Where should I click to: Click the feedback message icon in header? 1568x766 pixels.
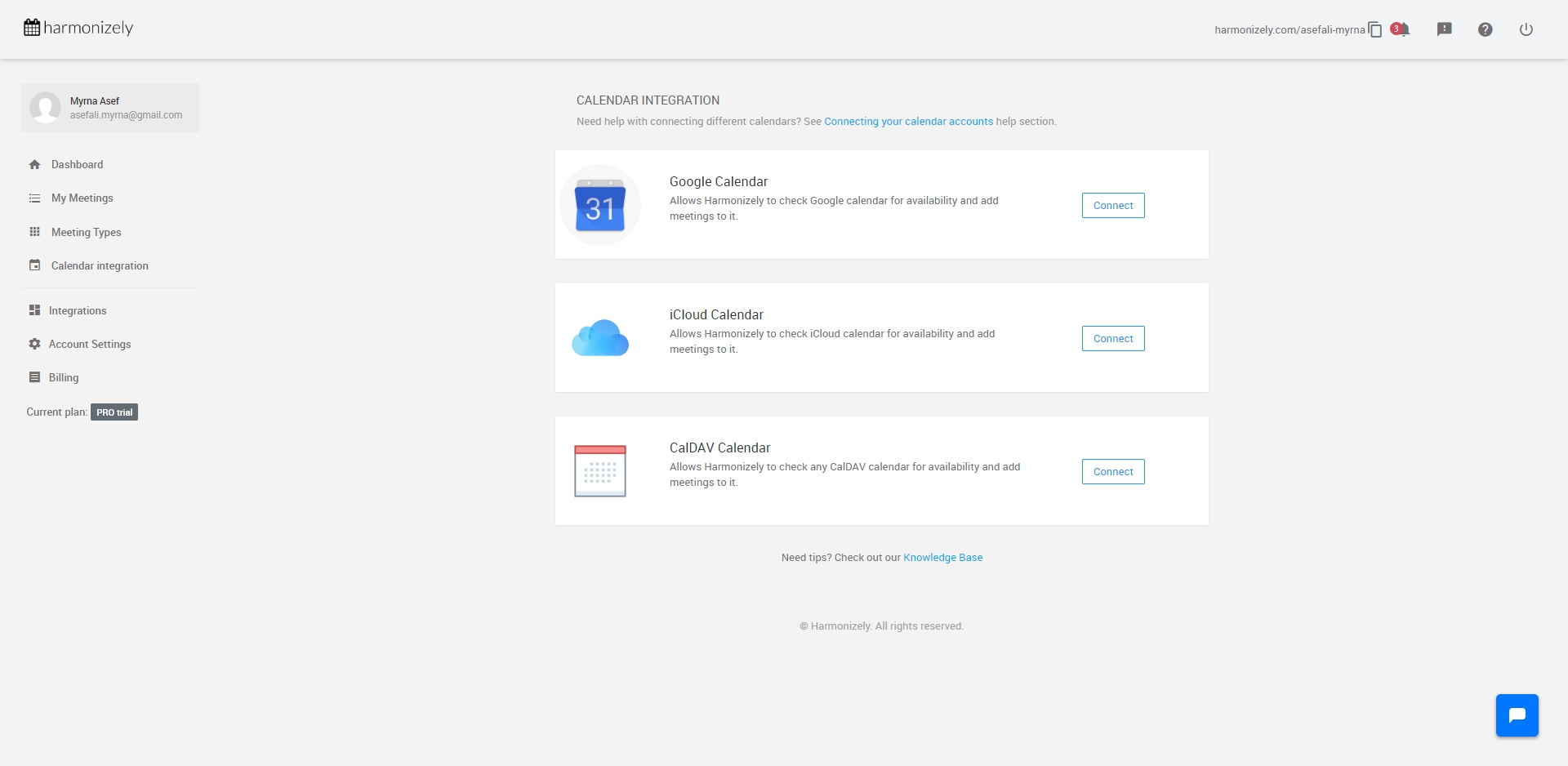(1444, 29)
